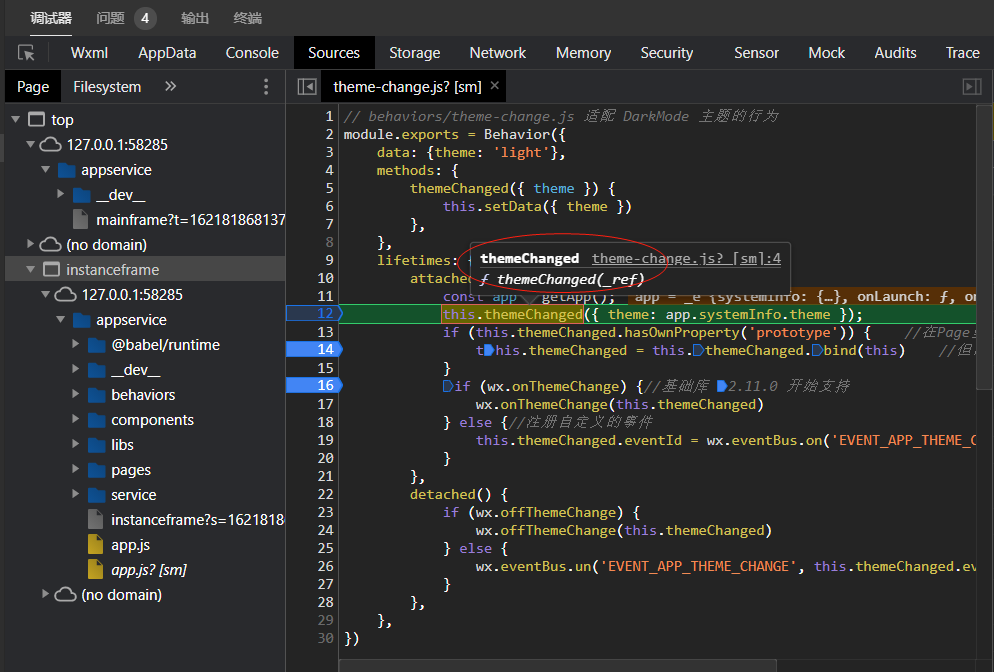Add breakpoint on line 23 number

[325, 512]
